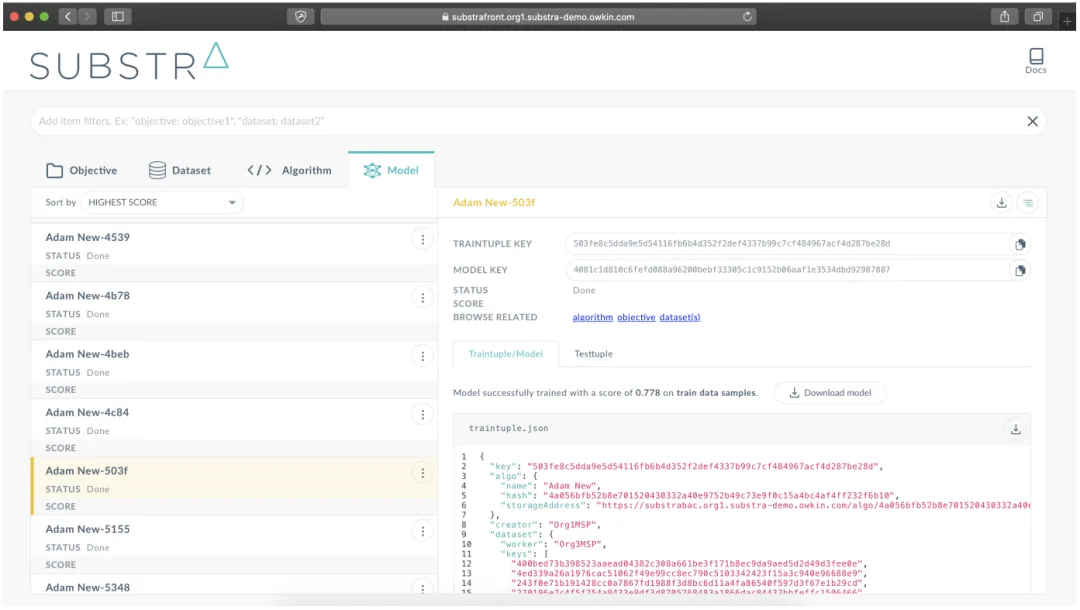Follow the related dataset(s) link
1080x610 pixels.
[680, 317]
